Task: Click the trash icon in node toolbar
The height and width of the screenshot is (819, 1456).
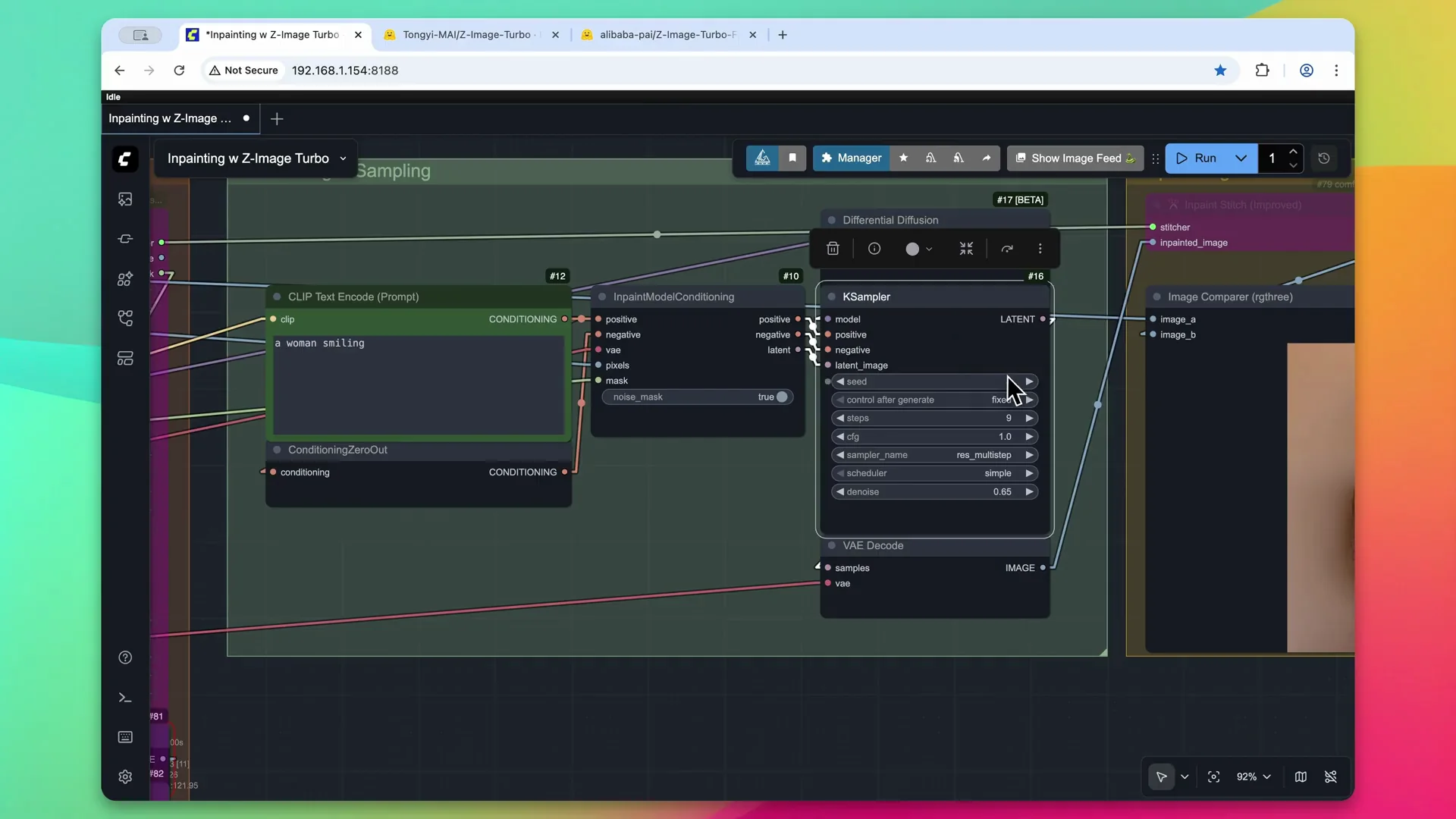Action: pos(833,249)
